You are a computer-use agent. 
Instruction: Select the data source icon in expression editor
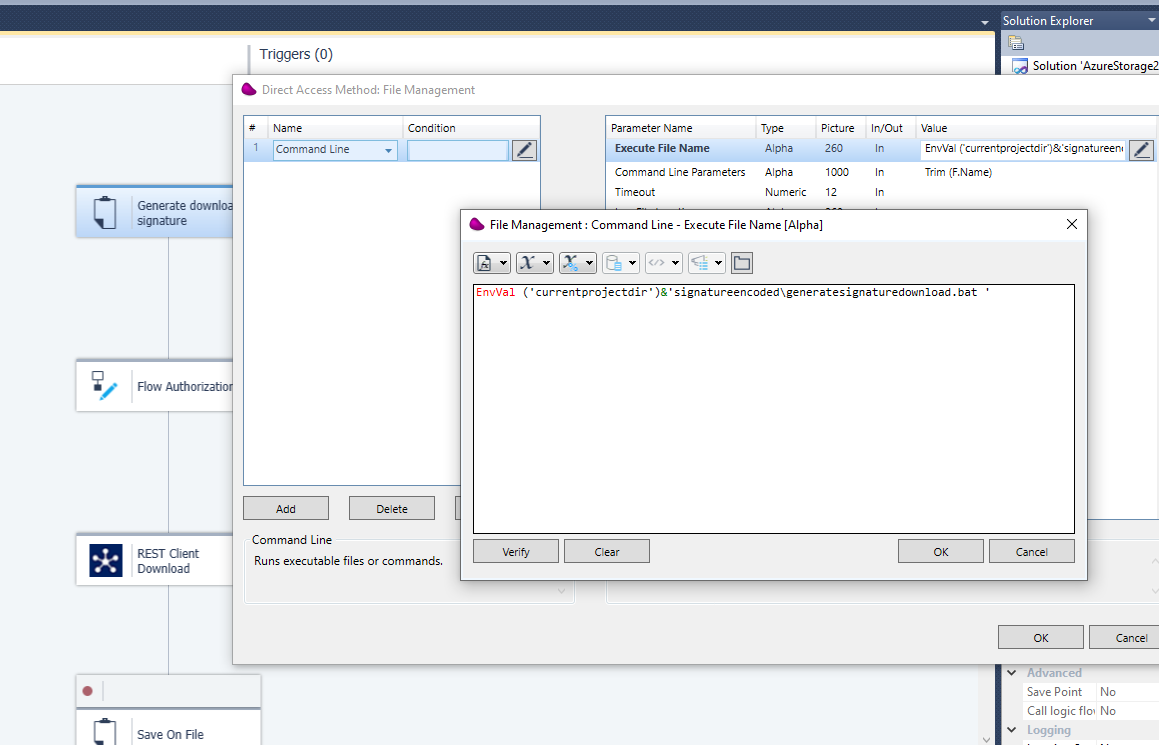point(615,262)
